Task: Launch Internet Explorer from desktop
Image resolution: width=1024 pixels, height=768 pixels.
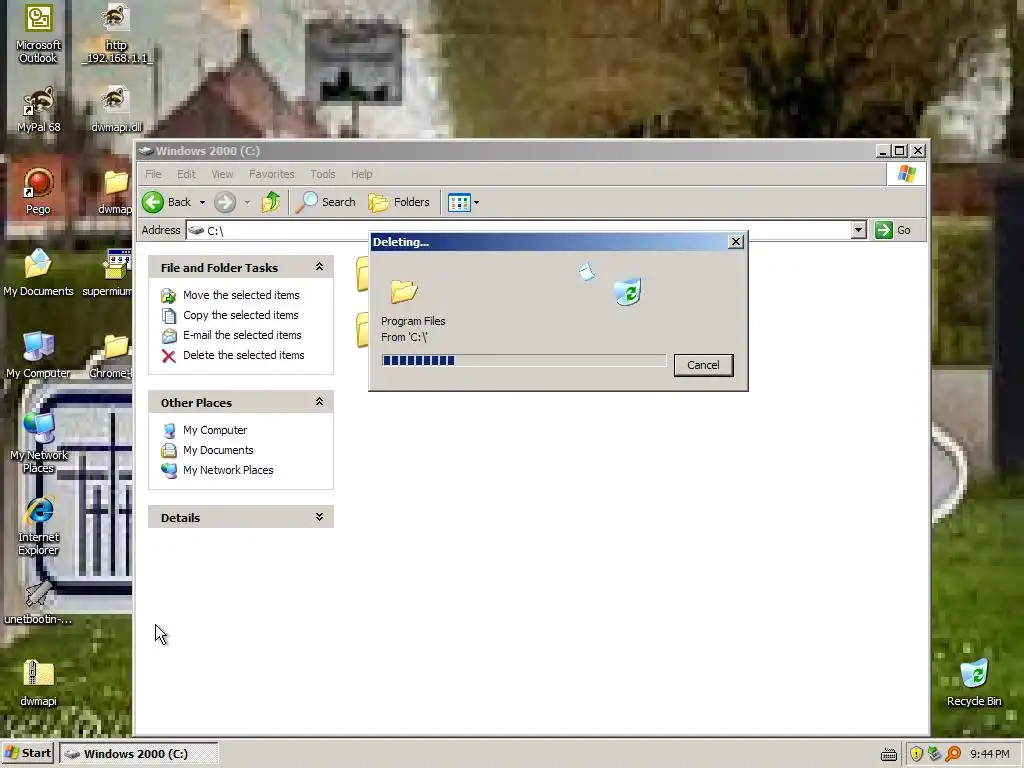Action: pyautogui.click(x=39, y=525)
